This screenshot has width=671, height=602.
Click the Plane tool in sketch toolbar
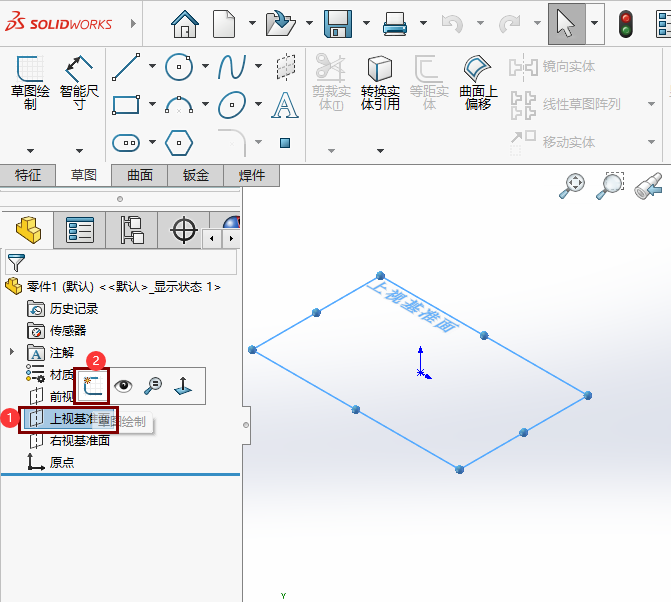click(x=285, y=67)
